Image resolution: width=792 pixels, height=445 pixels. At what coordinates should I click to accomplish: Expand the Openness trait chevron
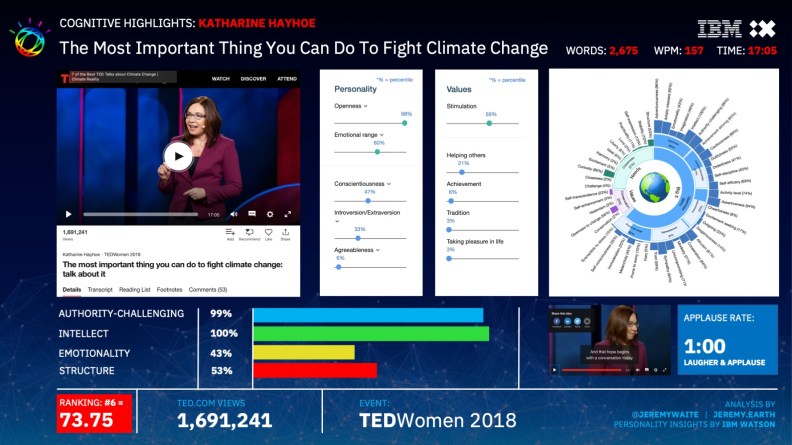(366, 105)
